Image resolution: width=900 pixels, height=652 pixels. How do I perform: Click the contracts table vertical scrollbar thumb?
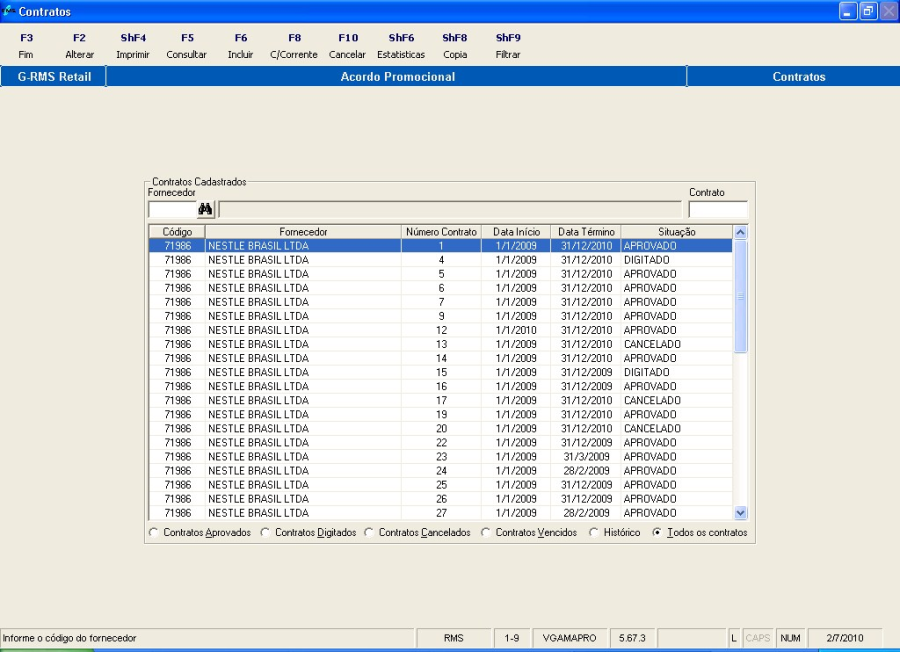(x=740, y=296)
